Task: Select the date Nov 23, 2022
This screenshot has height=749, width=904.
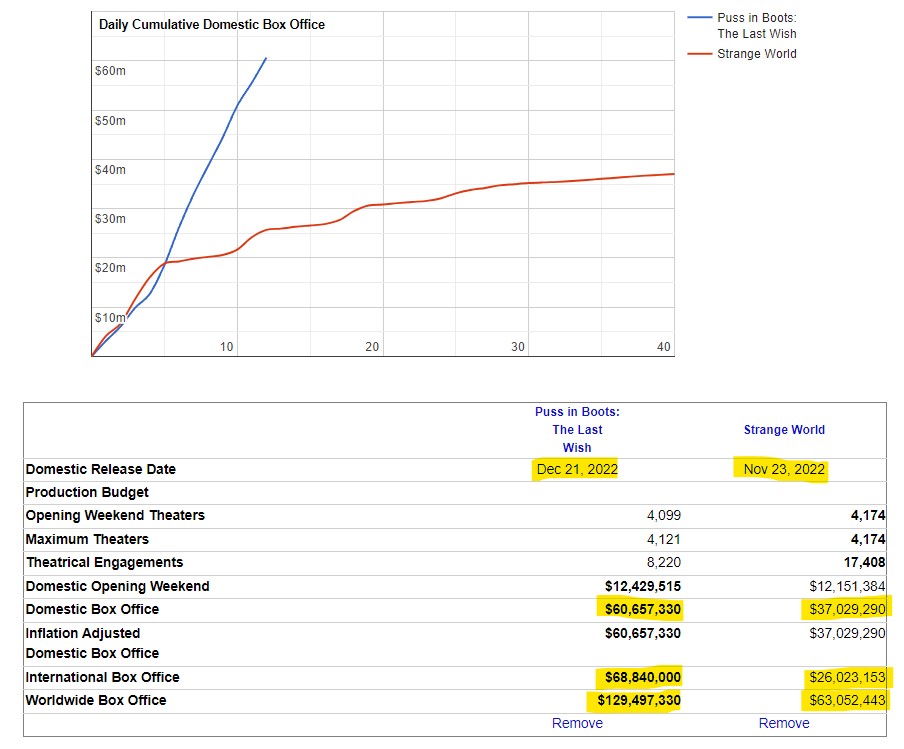Action: [x=784, y=469]
